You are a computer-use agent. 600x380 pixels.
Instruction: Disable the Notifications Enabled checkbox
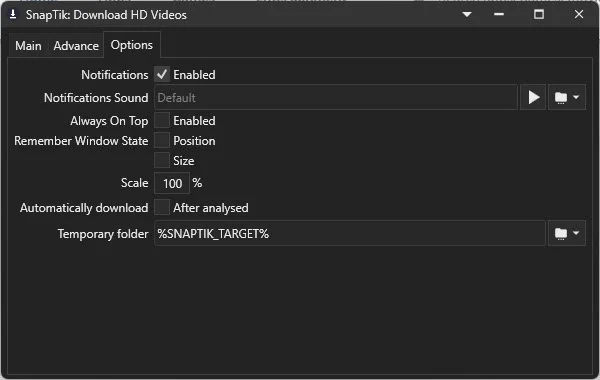[x=162, y=74]
